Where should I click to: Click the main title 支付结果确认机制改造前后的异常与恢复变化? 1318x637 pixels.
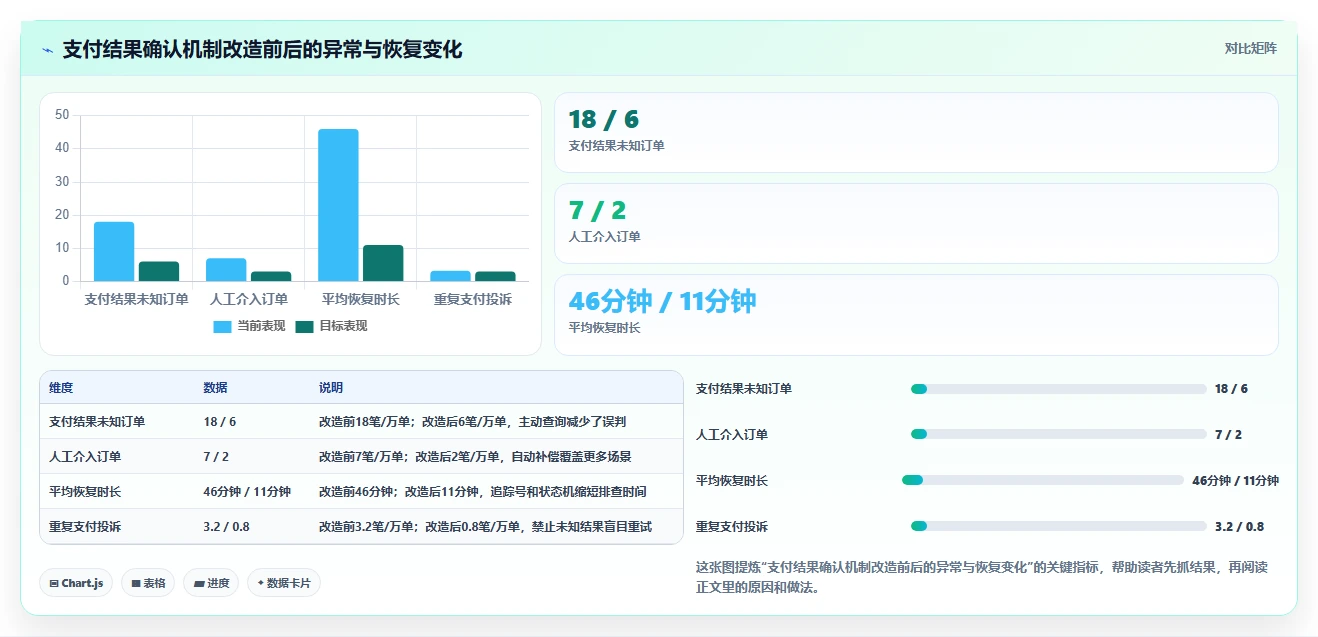[x=262, y=50]
